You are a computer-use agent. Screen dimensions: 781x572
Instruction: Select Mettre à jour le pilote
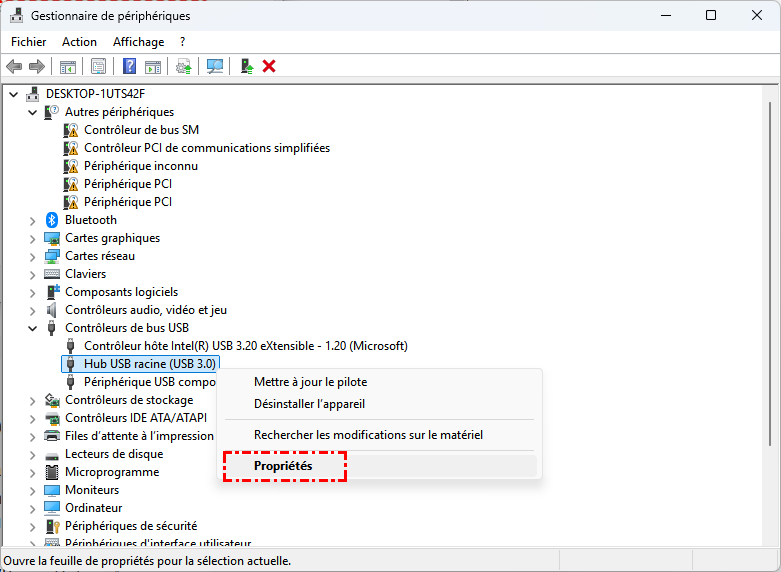coord(310,382)
